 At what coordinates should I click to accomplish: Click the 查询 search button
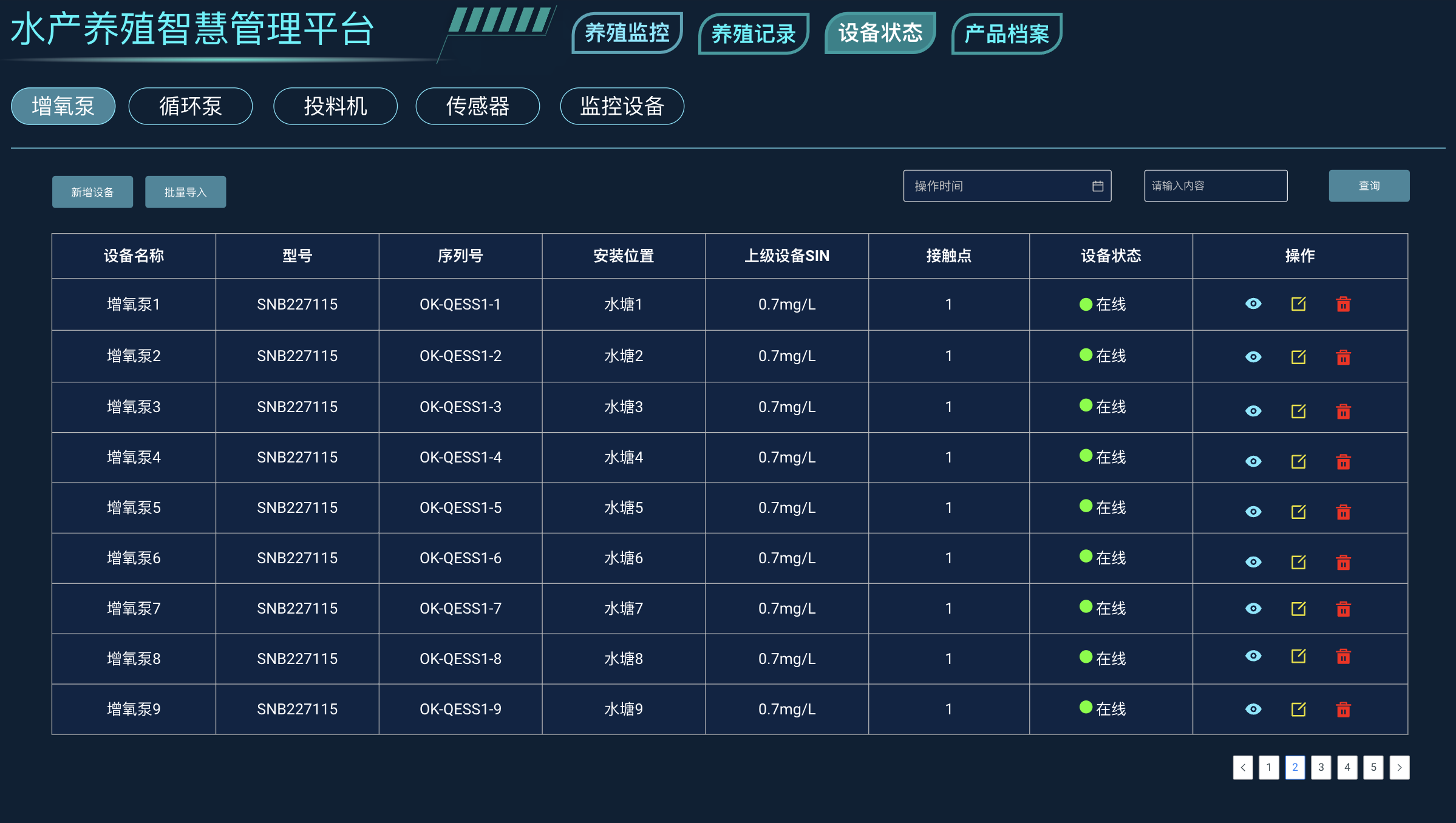1369,186
